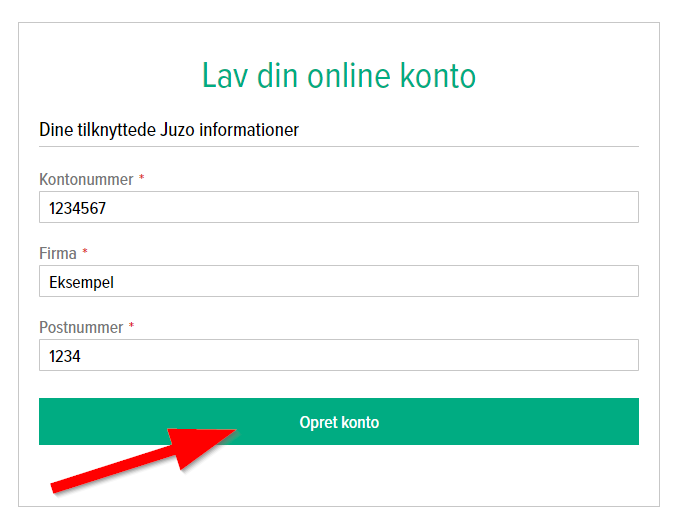
Task: Focus the Firma input field
Action: click(x=400, y=282)
